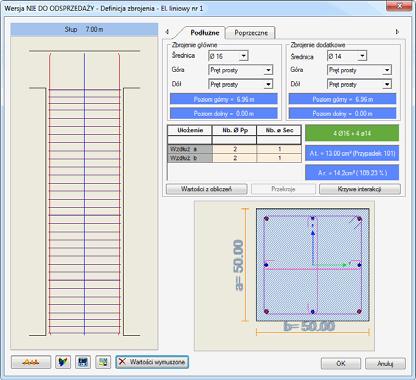
Task: Click the Przekroje button
Action: tap(283, 189)
